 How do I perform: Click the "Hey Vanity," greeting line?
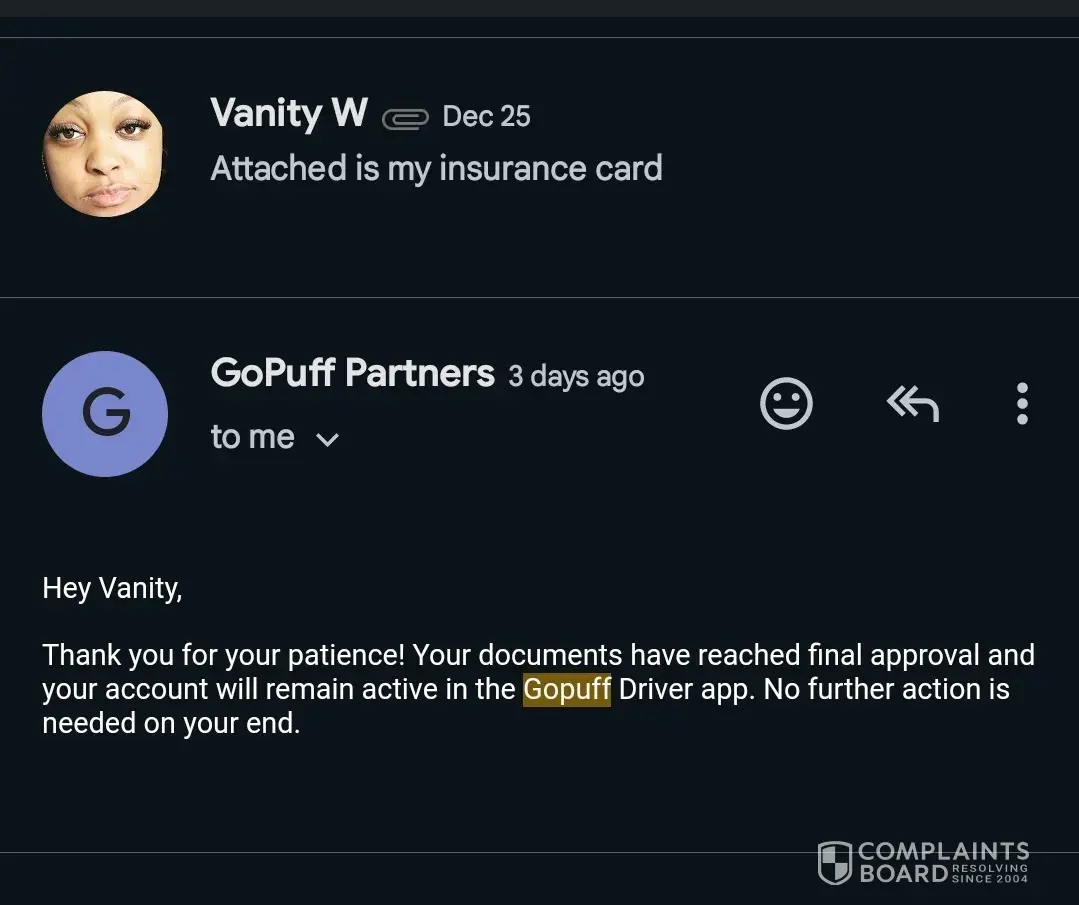click(x=112, y=588)
